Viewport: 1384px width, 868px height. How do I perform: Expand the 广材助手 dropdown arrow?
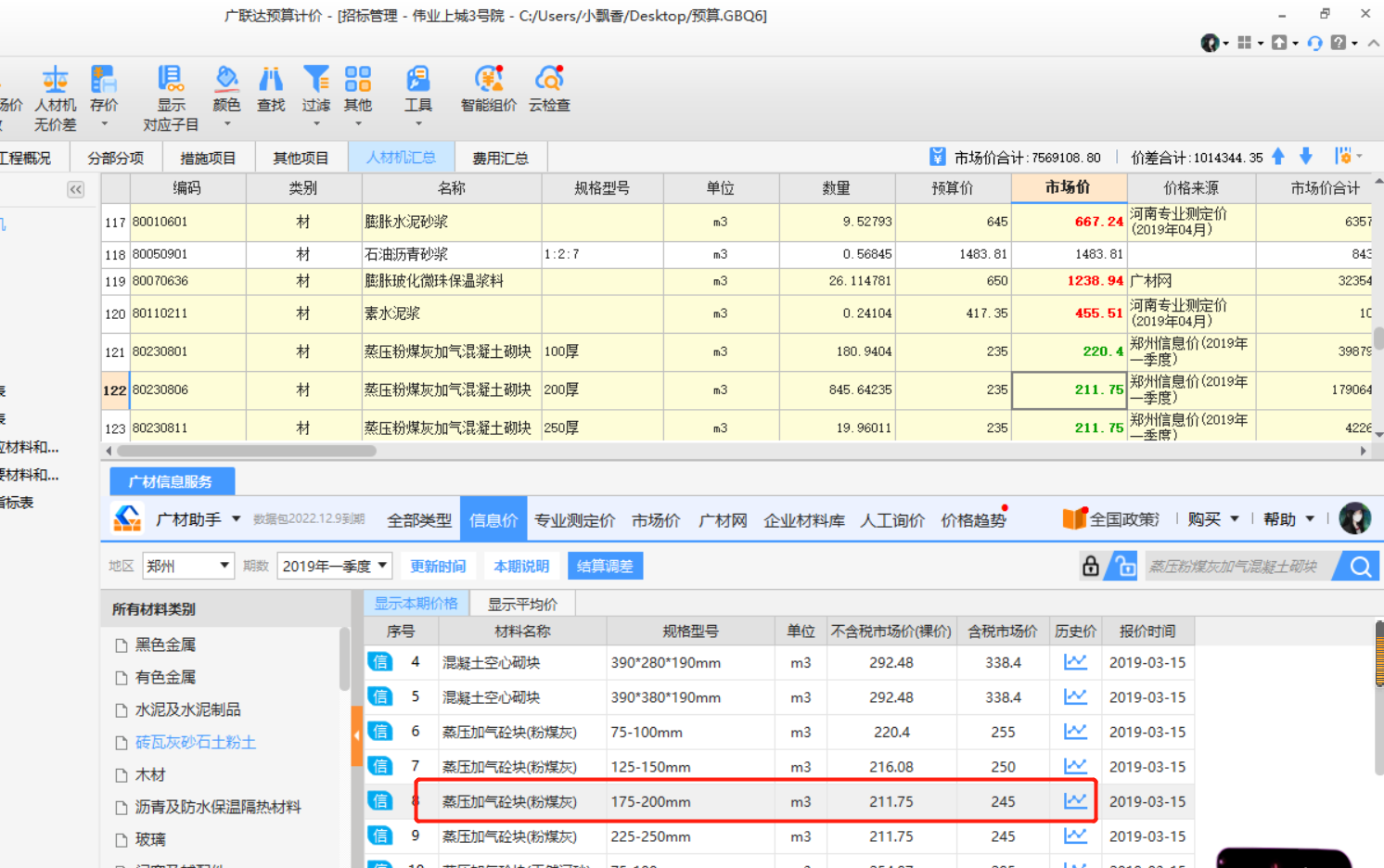pos(236,519)
